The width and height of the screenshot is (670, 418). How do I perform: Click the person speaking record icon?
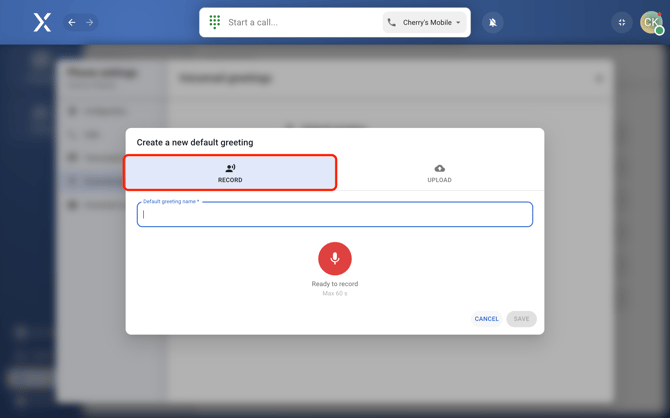[230, 168]
